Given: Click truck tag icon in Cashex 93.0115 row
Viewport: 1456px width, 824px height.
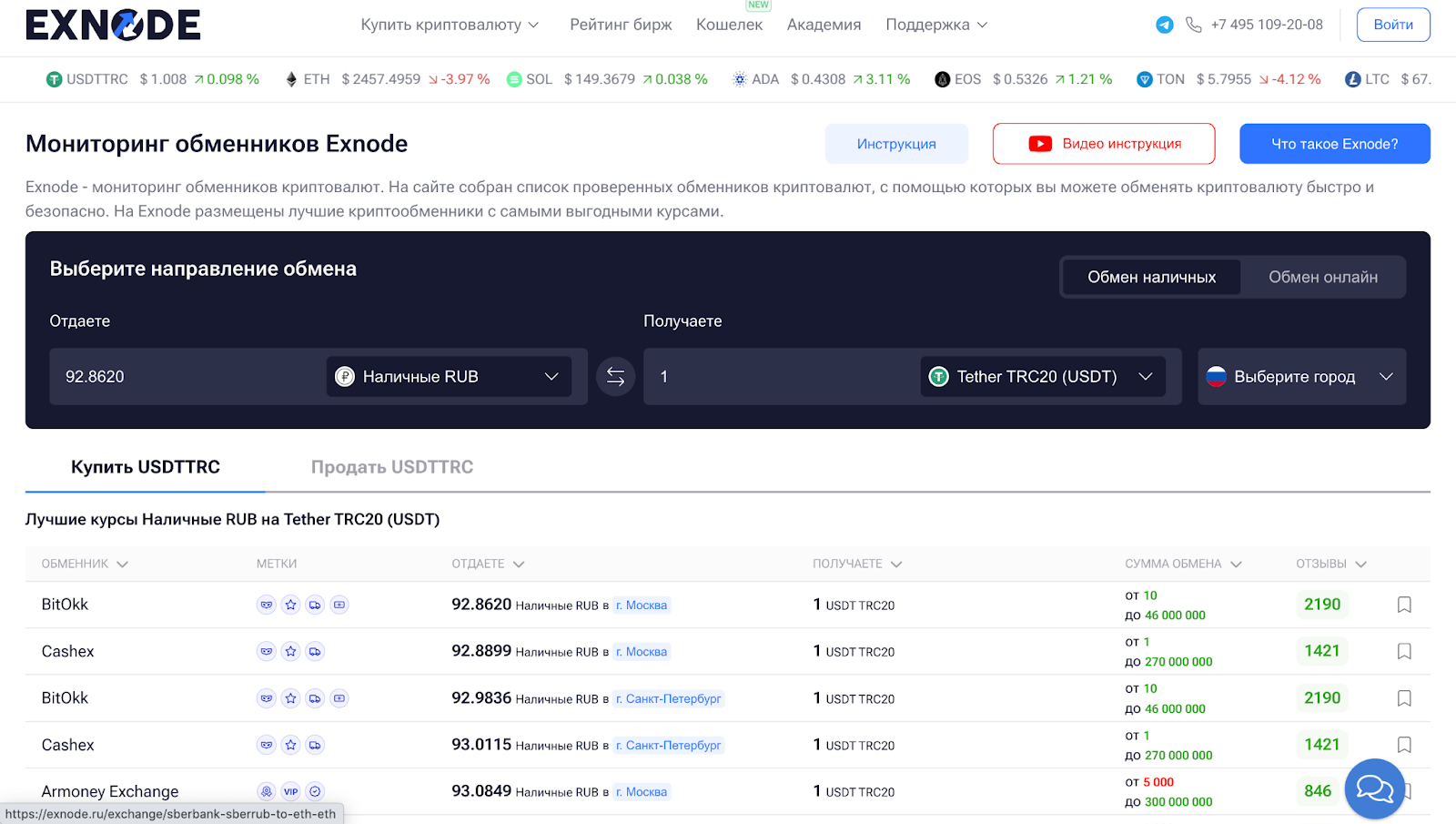Looking at the screenshot, I should click(315, 745).
